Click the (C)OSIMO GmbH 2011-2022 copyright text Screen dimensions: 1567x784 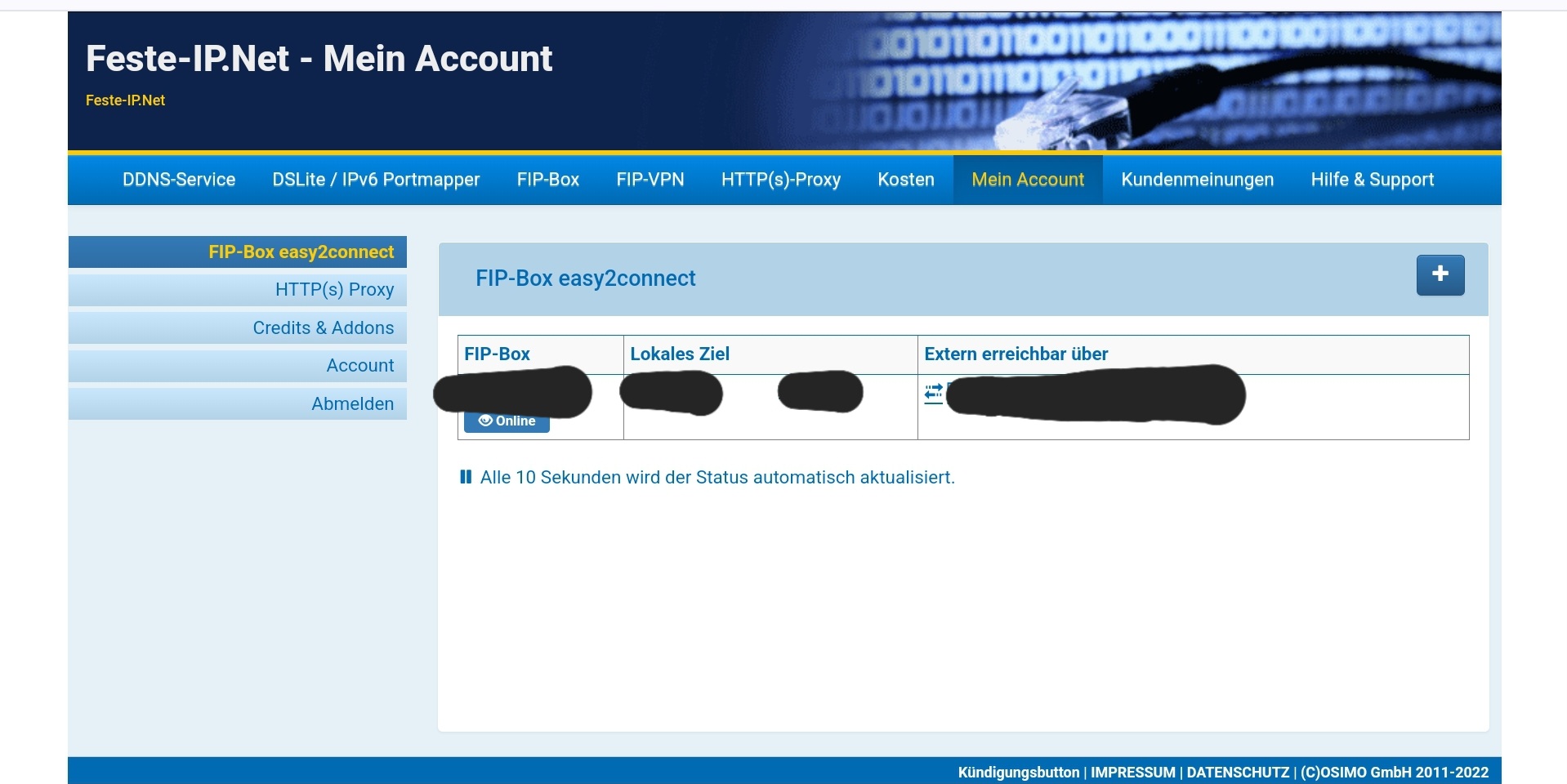point(1395,773)
